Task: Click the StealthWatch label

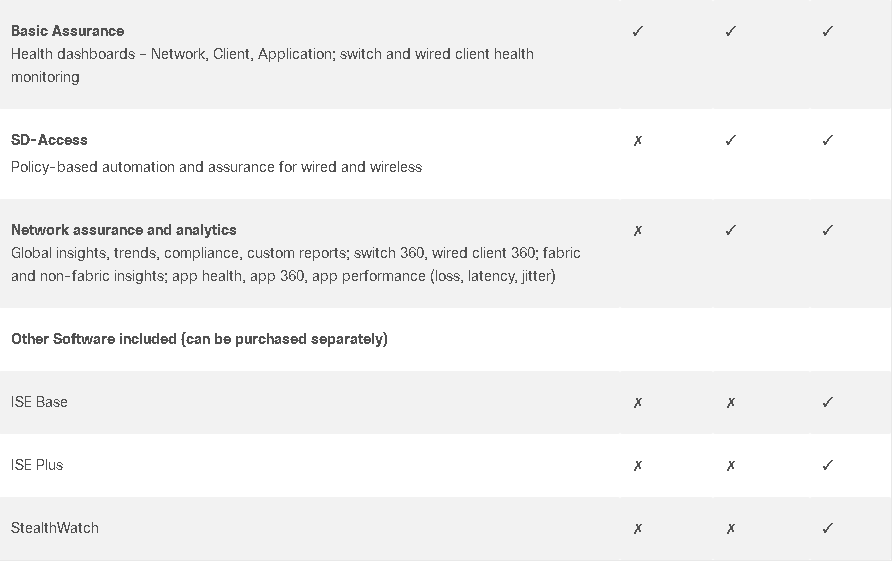Action: (55, 528)
